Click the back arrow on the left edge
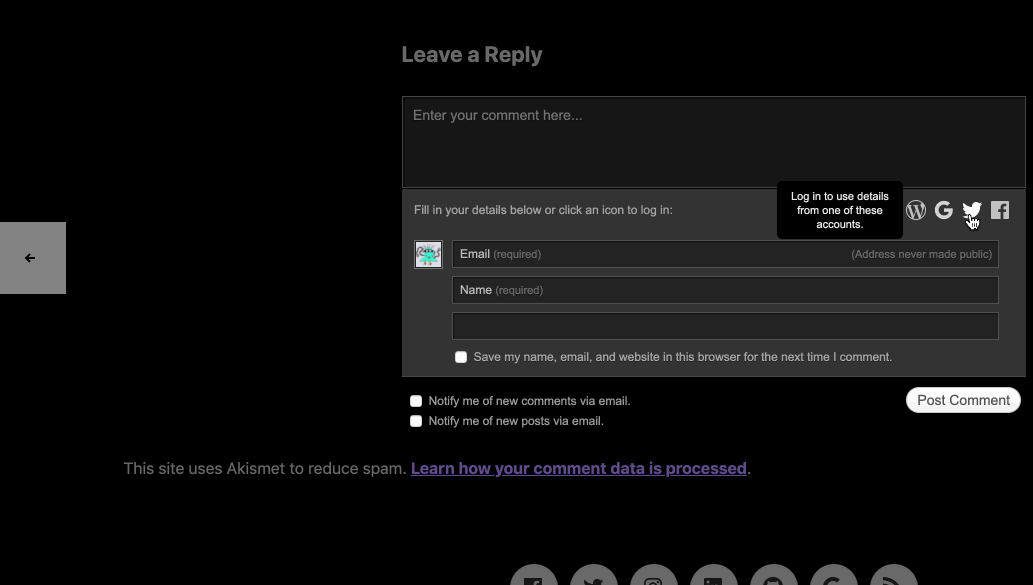Screen dimensions: 1033x585 [30, 257]
